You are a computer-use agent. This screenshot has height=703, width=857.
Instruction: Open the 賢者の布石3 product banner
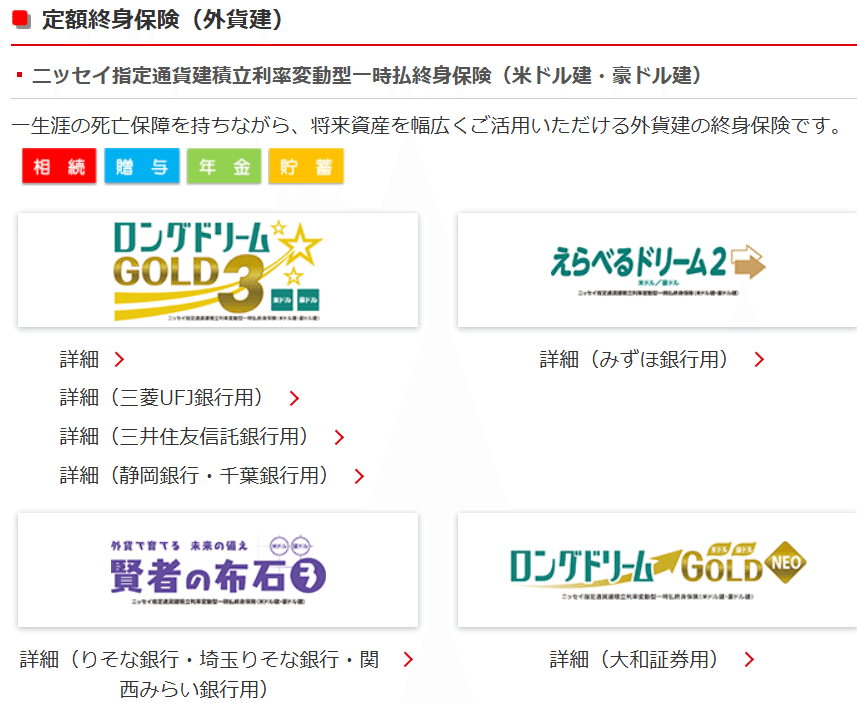click(218, 570)
